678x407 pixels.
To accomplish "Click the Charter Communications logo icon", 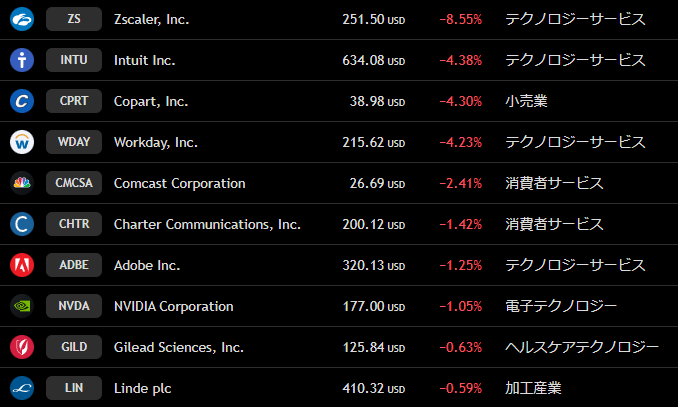I will tap(22, 224).
